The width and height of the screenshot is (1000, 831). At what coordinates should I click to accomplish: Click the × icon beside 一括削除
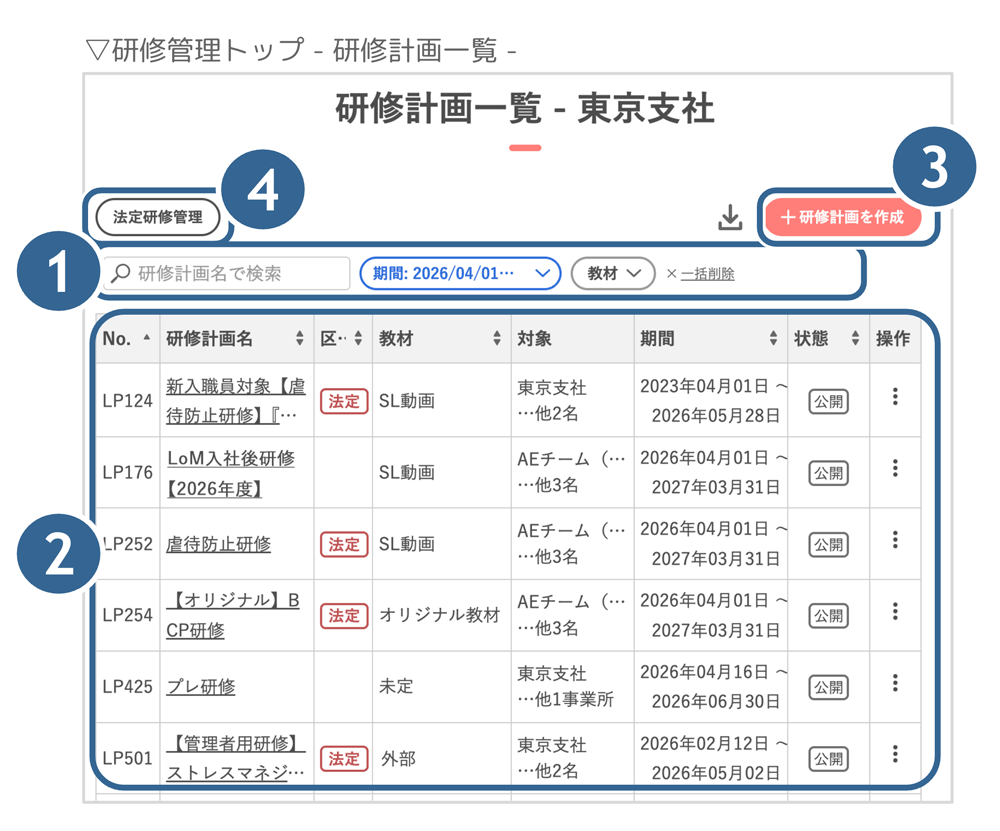(x=671, y=274)
